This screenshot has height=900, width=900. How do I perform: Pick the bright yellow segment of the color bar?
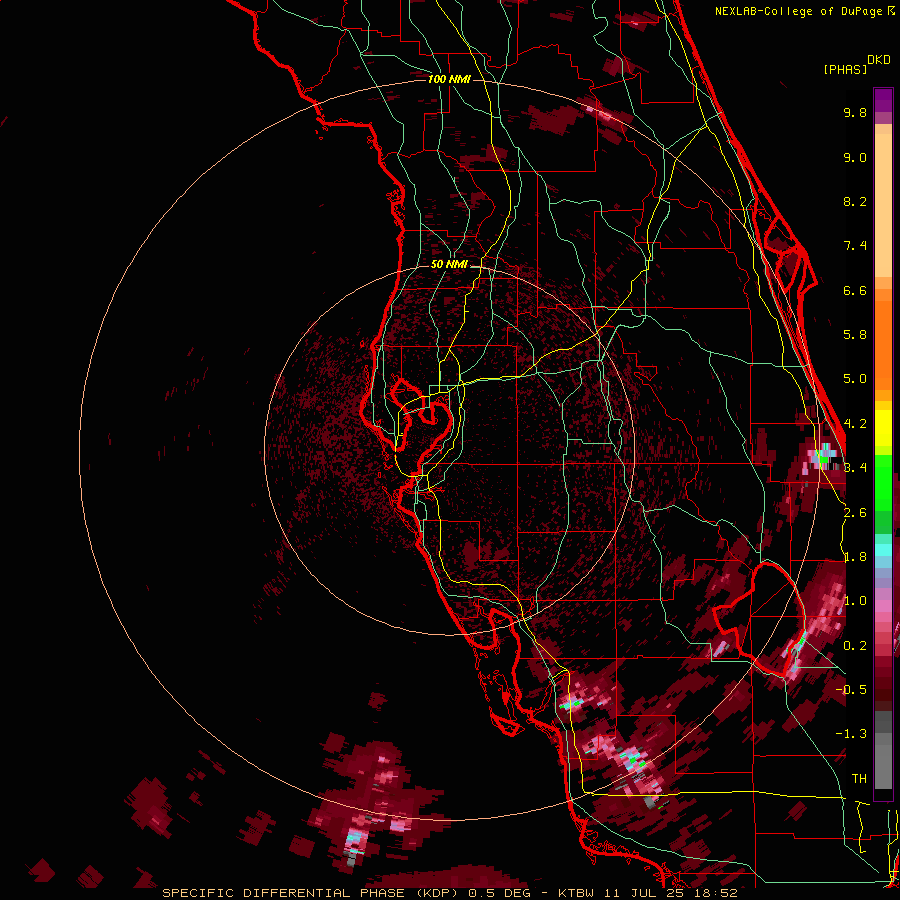click(x=883, y=428)
